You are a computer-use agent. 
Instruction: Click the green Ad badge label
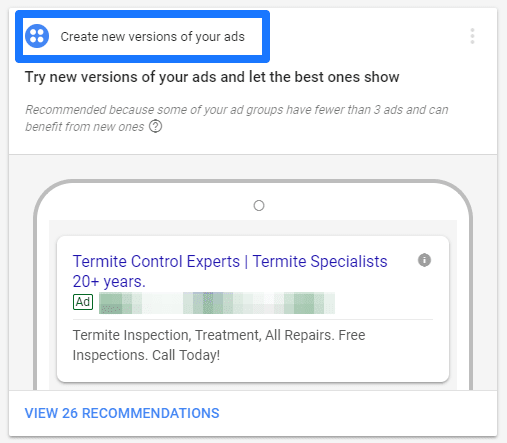[x=83, y=302]
